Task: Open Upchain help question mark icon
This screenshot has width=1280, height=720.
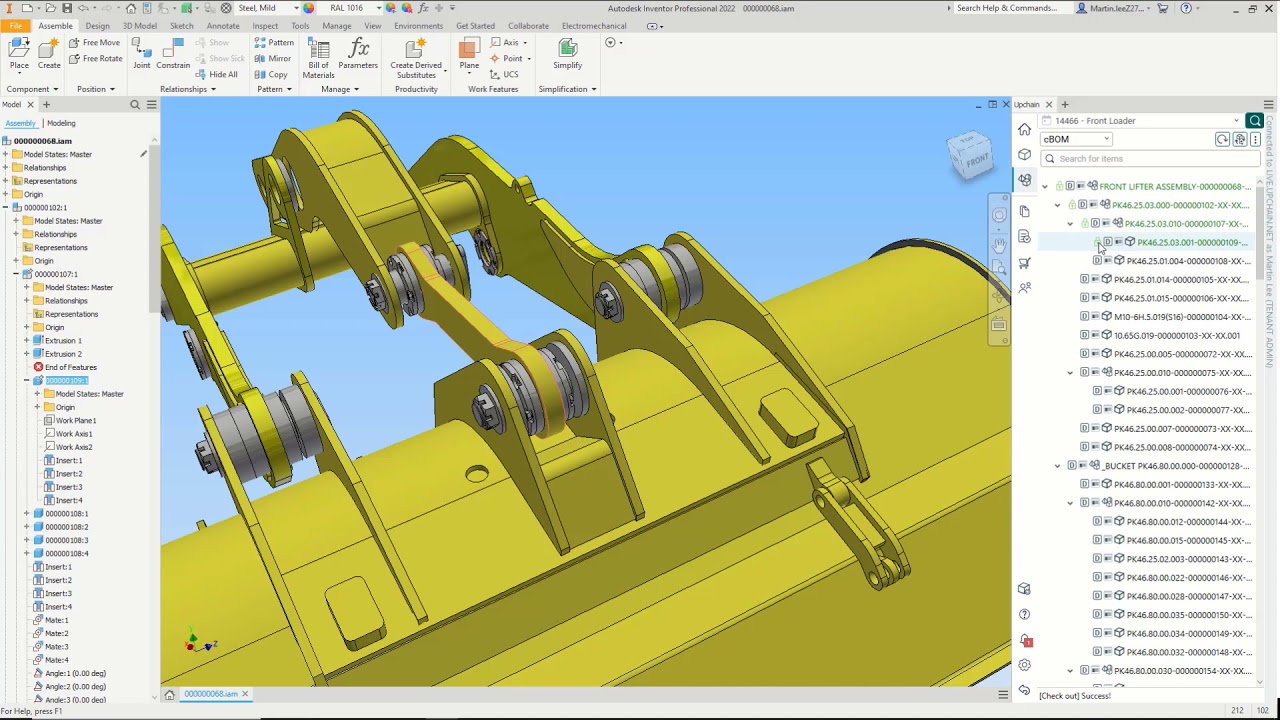Action: coord(1024,614)
